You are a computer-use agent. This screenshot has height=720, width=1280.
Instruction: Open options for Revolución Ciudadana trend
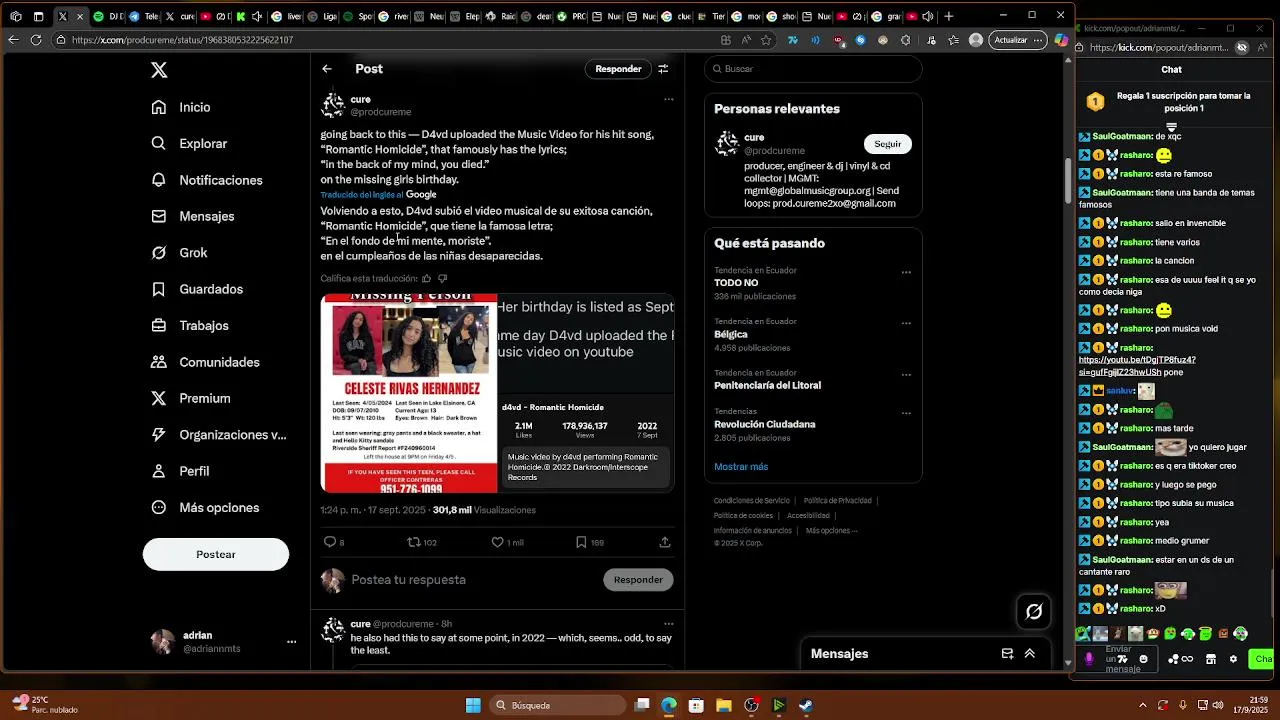coord(906,413)
